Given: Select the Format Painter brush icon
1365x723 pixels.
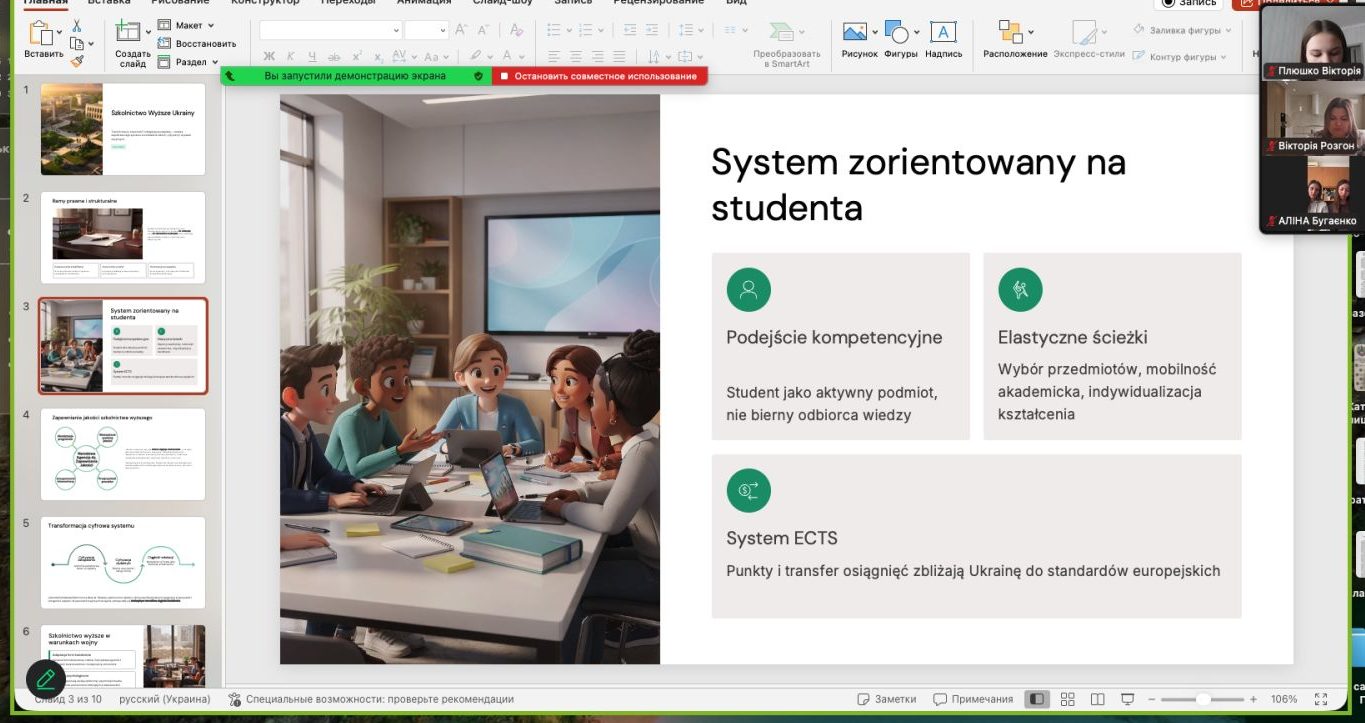Looking at the screenshot, I should [x=77, y=60].
